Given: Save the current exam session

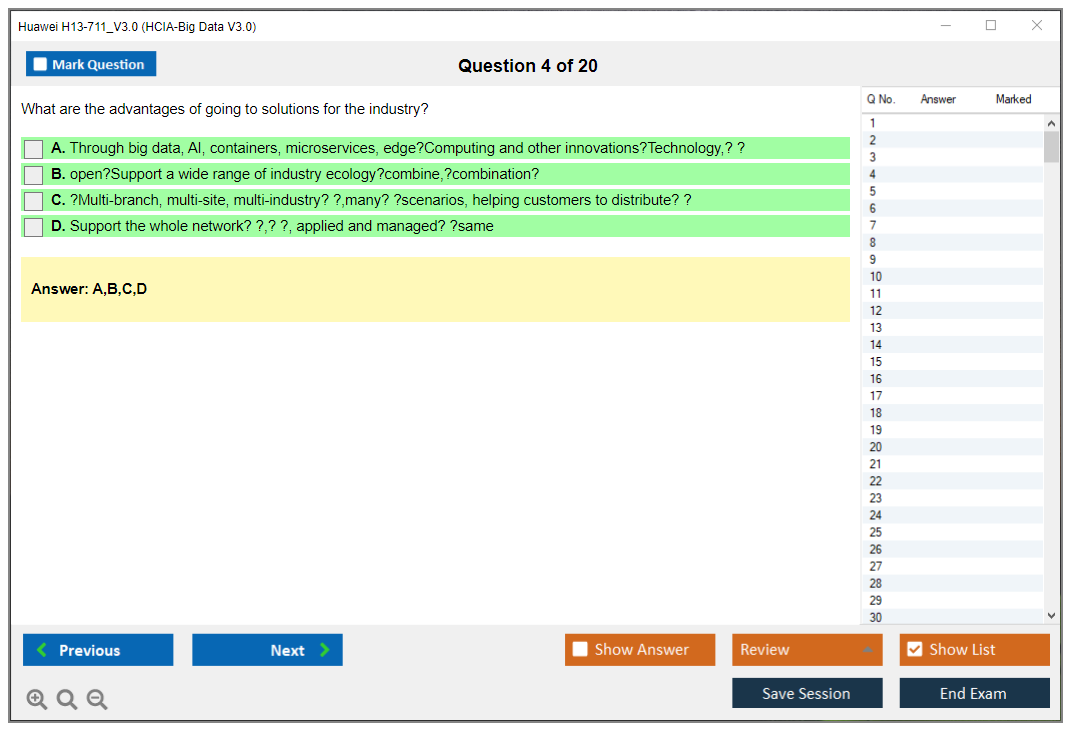Looking at the screenshot, I should tap(806, 693).
